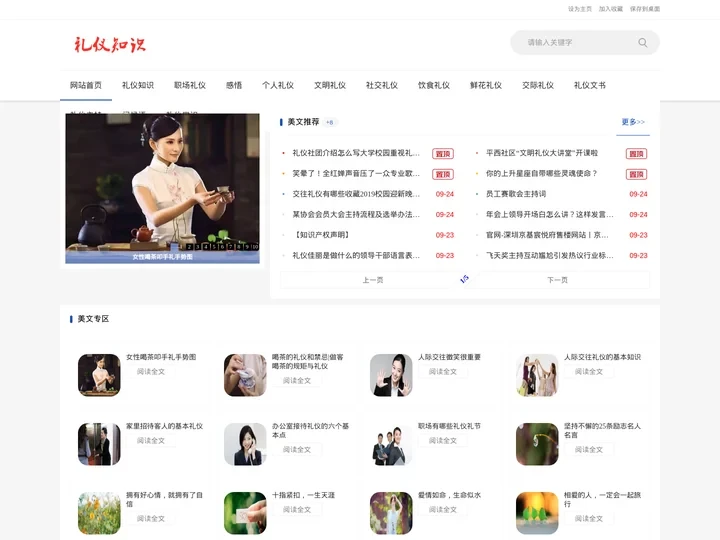Go to the 感悟 navigation item
Image resolution: width=720 pixels, height=540 pixels.
[x=234, y=85]
